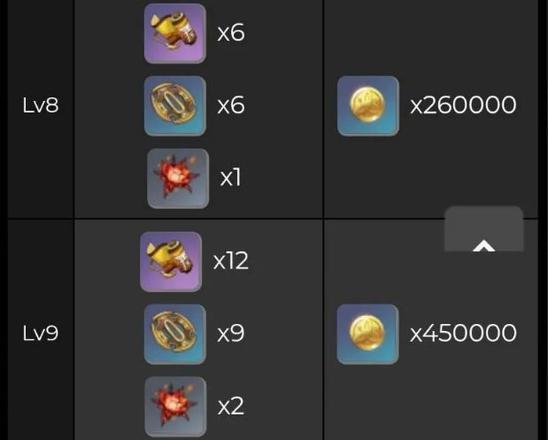This screenshot has width=548, height=440.
Task: Click the red boss material icon for Lv8
Action: click(x=178, y=178)
